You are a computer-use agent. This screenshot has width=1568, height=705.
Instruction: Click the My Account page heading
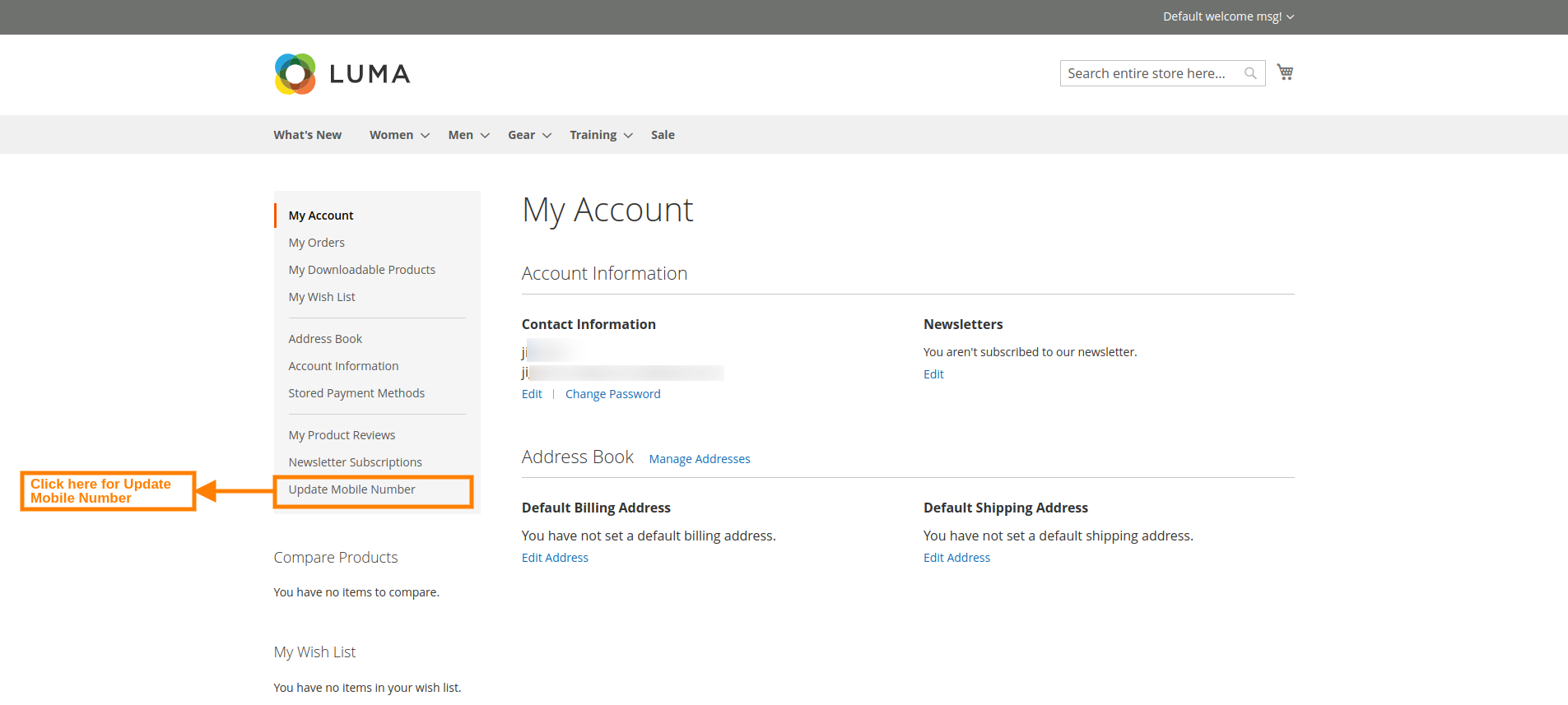click(607, 210)
